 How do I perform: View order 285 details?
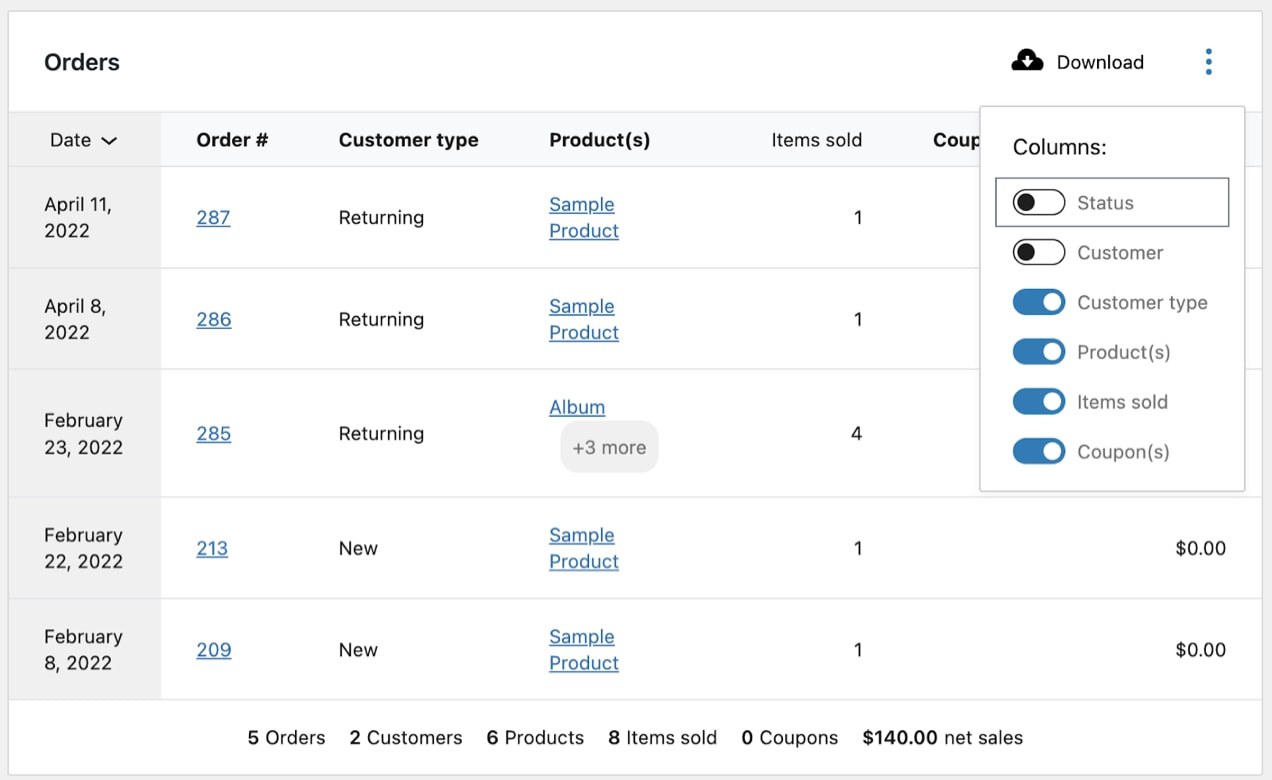click(213, 434)
